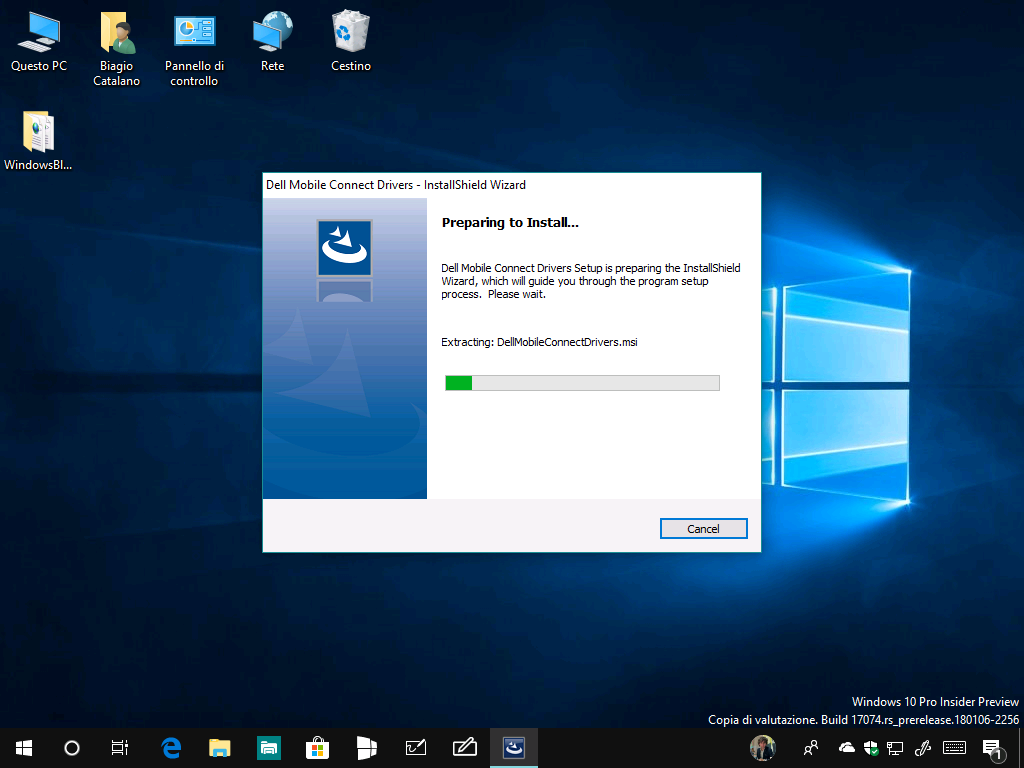Click the Dell Mobile Connect logo in the wizard
The image size is (1024, 768).
344,248
